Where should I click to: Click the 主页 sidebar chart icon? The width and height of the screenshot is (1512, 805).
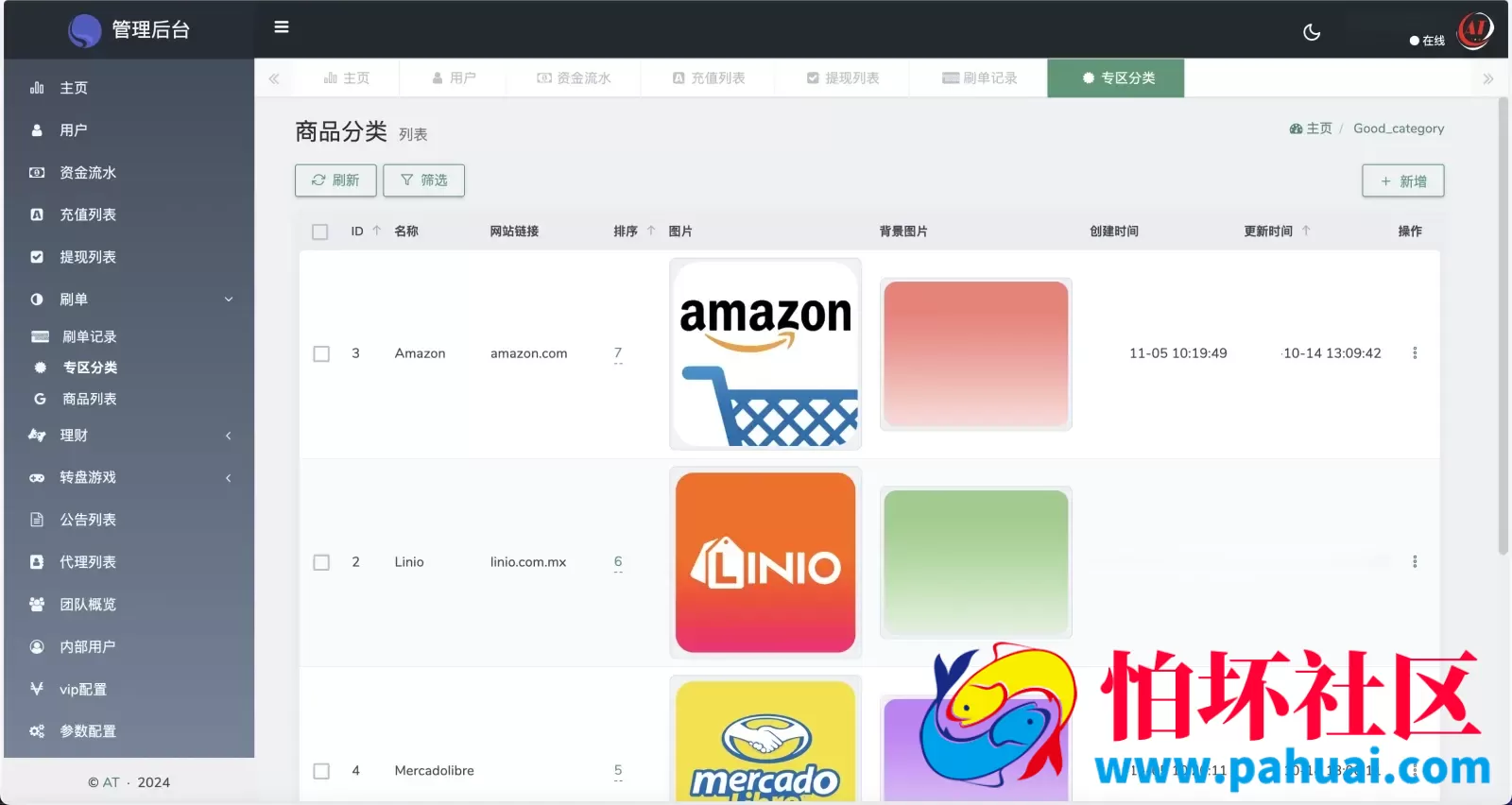point(37,88)
